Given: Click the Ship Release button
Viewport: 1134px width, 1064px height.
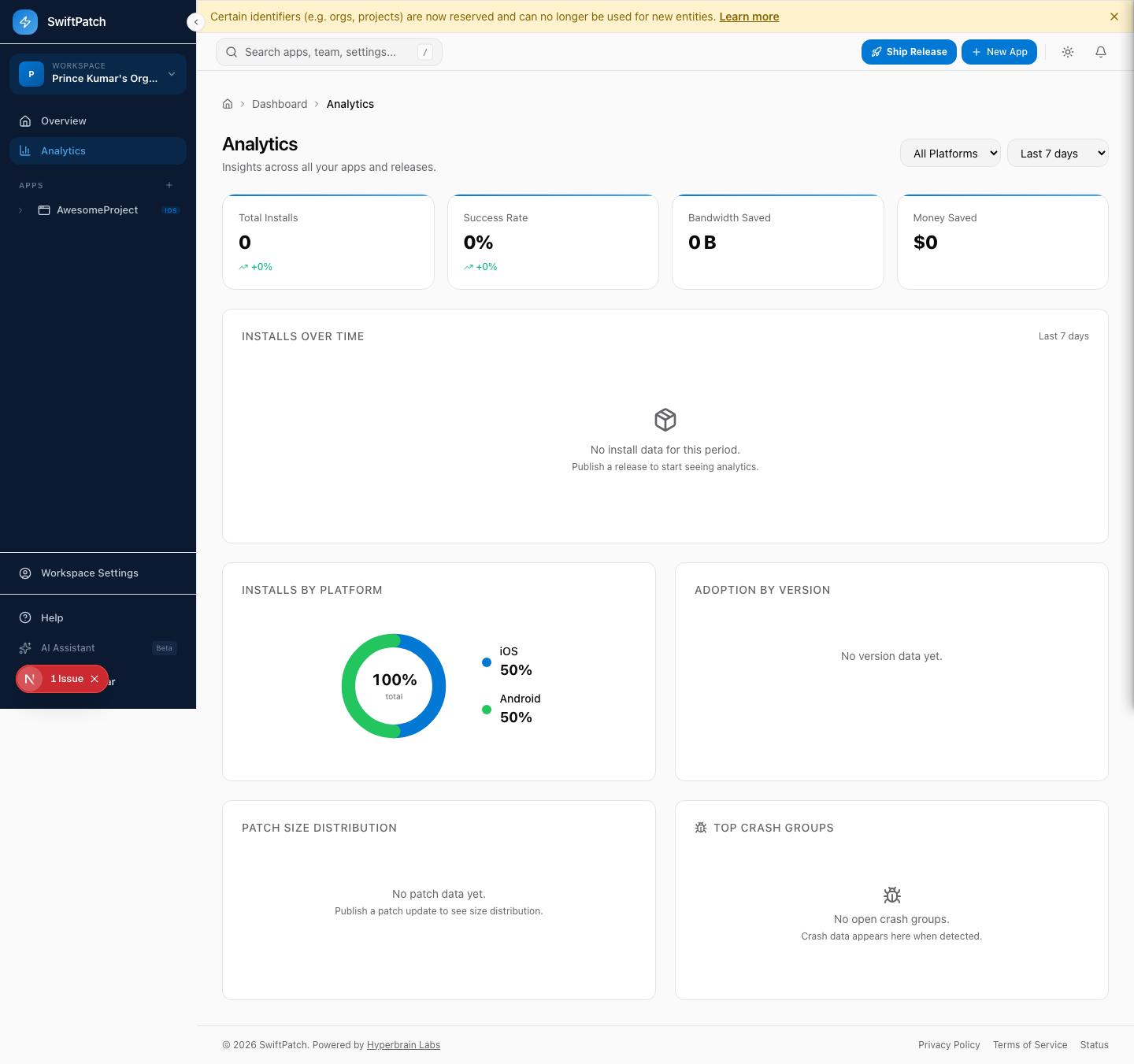Looking at the screenshot, I should pyautogui.click(x=909, y=52).
